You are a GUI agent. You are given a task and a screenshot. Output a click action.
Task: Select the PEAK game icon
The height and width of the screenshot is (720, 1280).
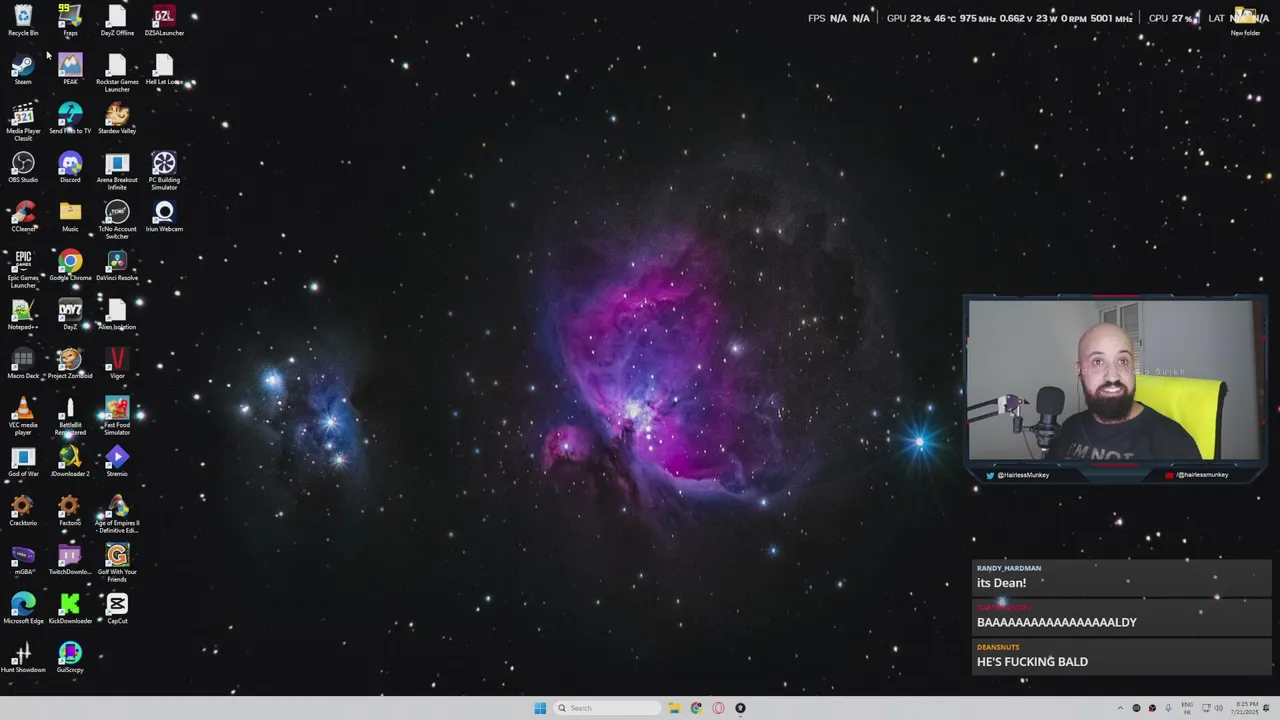click(70, 69)
